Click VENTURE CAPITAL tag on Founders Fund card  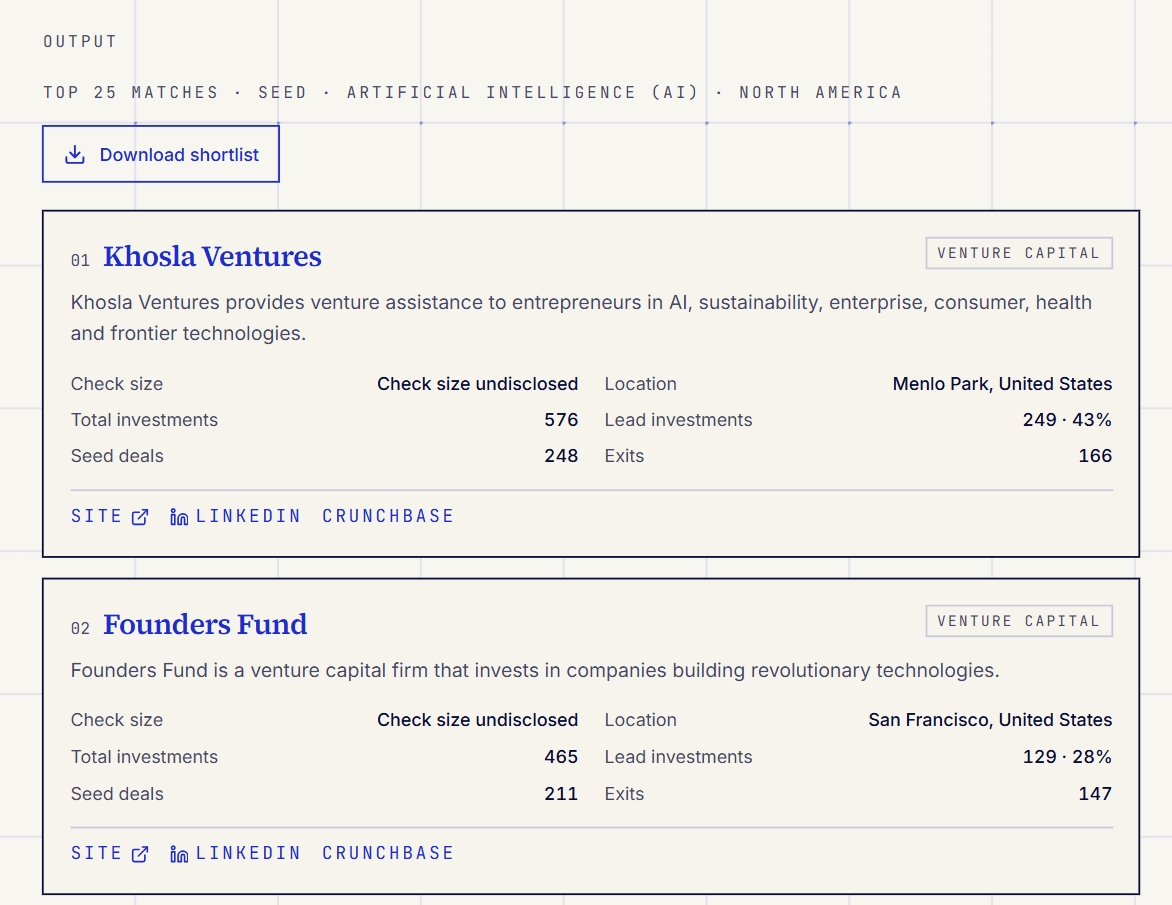click(1019, 621)
